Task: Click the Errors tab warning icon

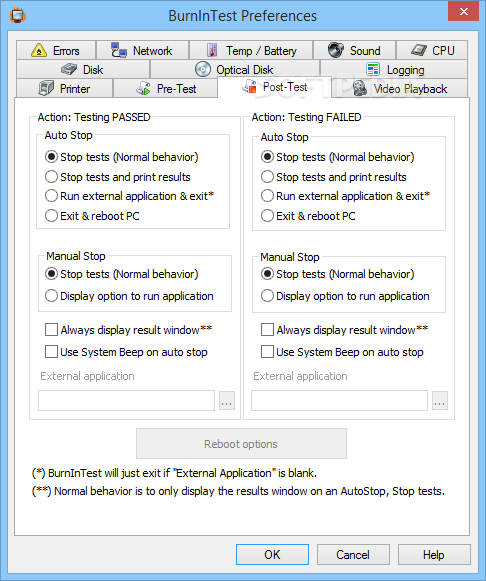Action: point(39,50)
